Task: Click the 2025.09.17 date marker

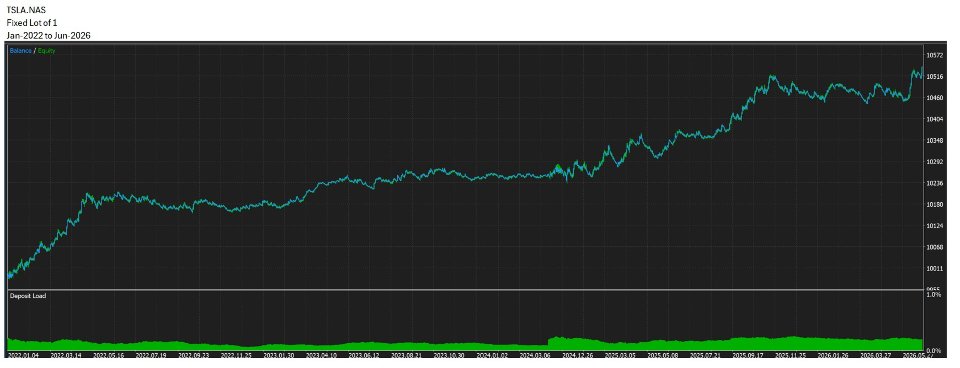Action: [748, 355]
